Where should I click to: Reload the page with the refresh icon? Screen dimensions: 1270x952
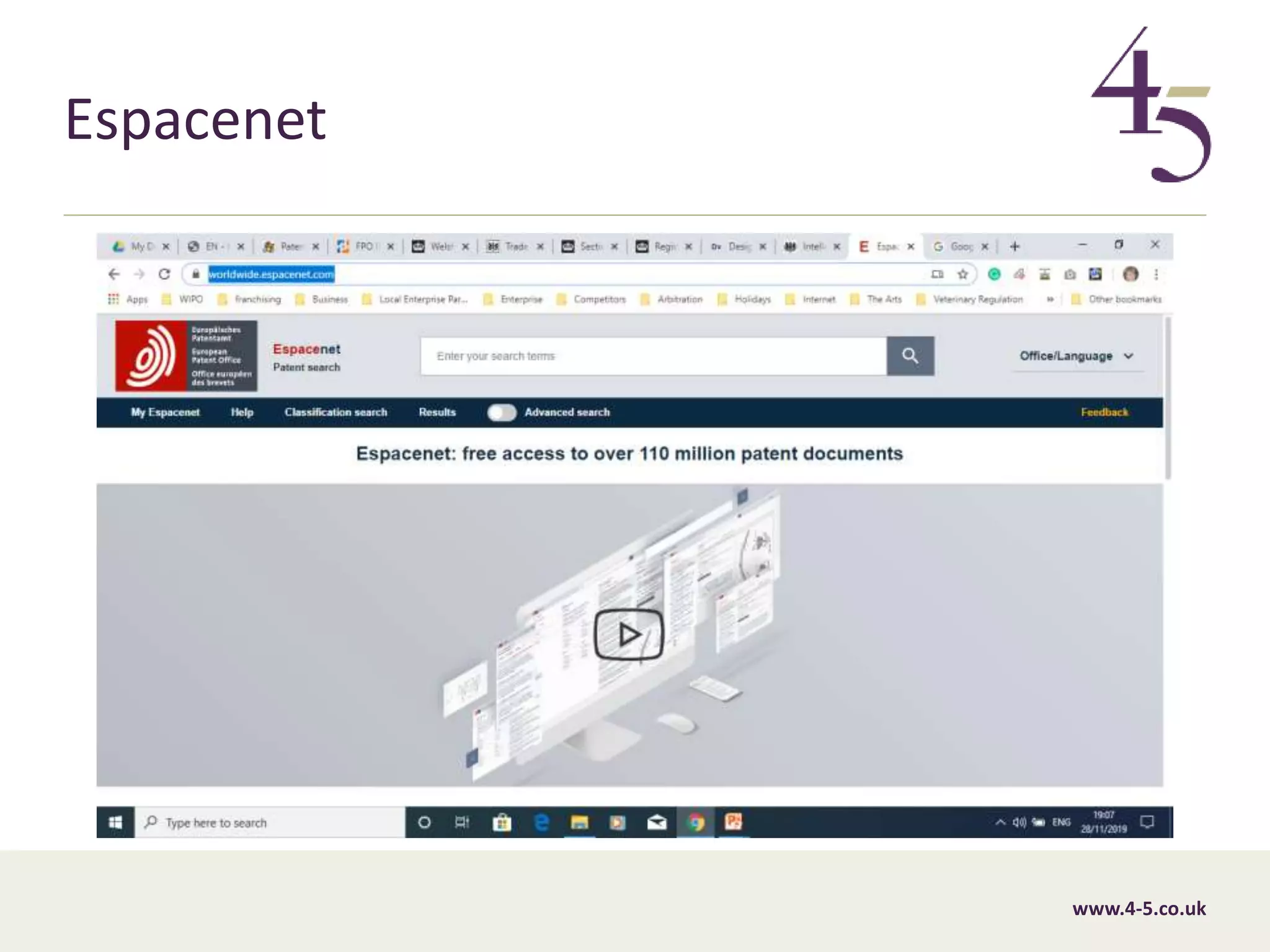coord(164,274)
